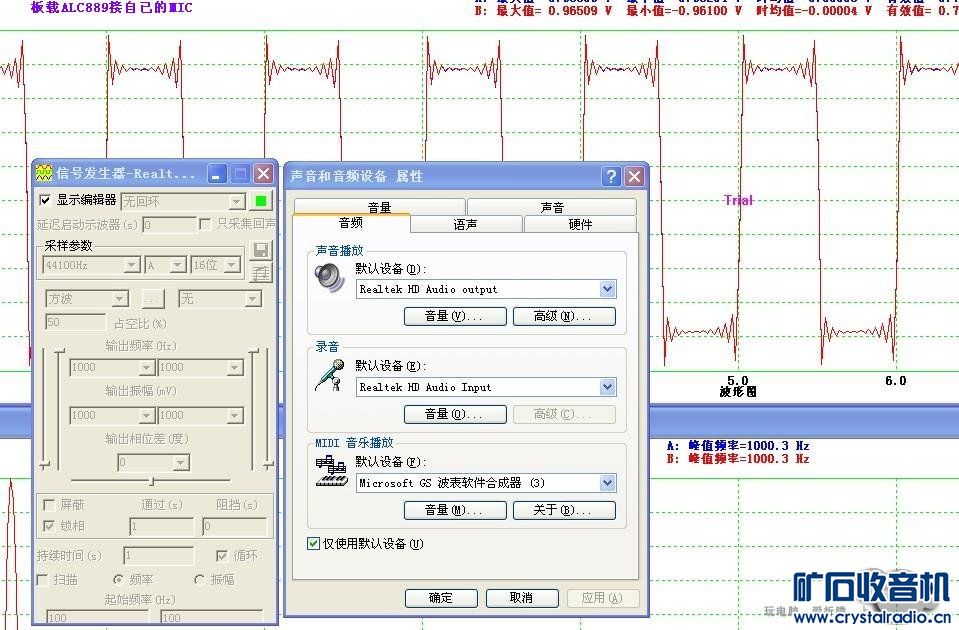Click the inner left vertical slider thumb

tap(59, 352)
